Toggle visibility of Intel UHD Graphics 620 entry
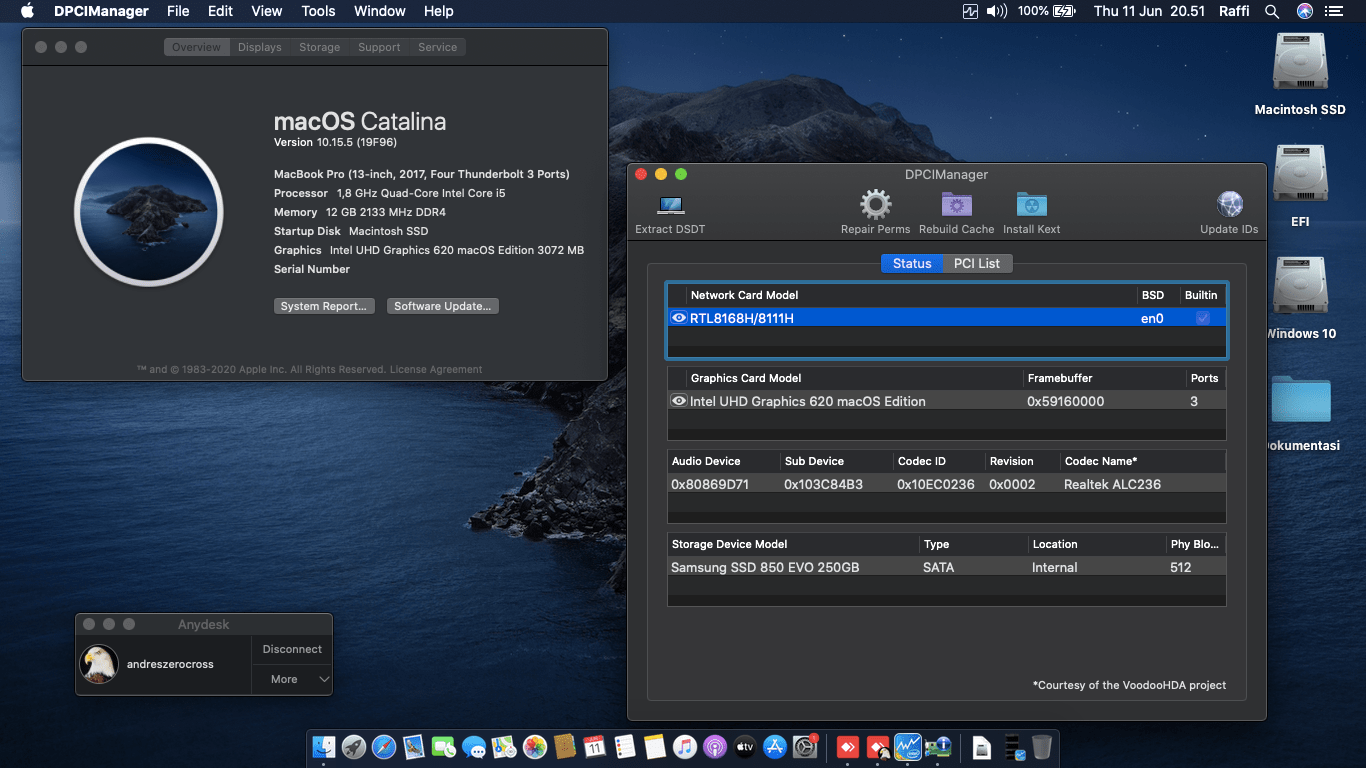 click(x=679, y=401)
